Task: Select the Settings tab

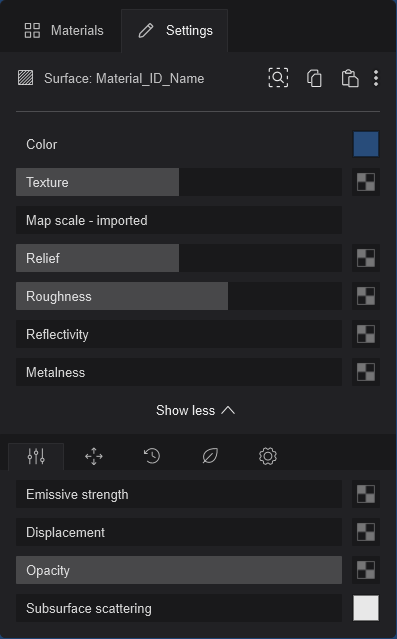Action: (174, 31)
